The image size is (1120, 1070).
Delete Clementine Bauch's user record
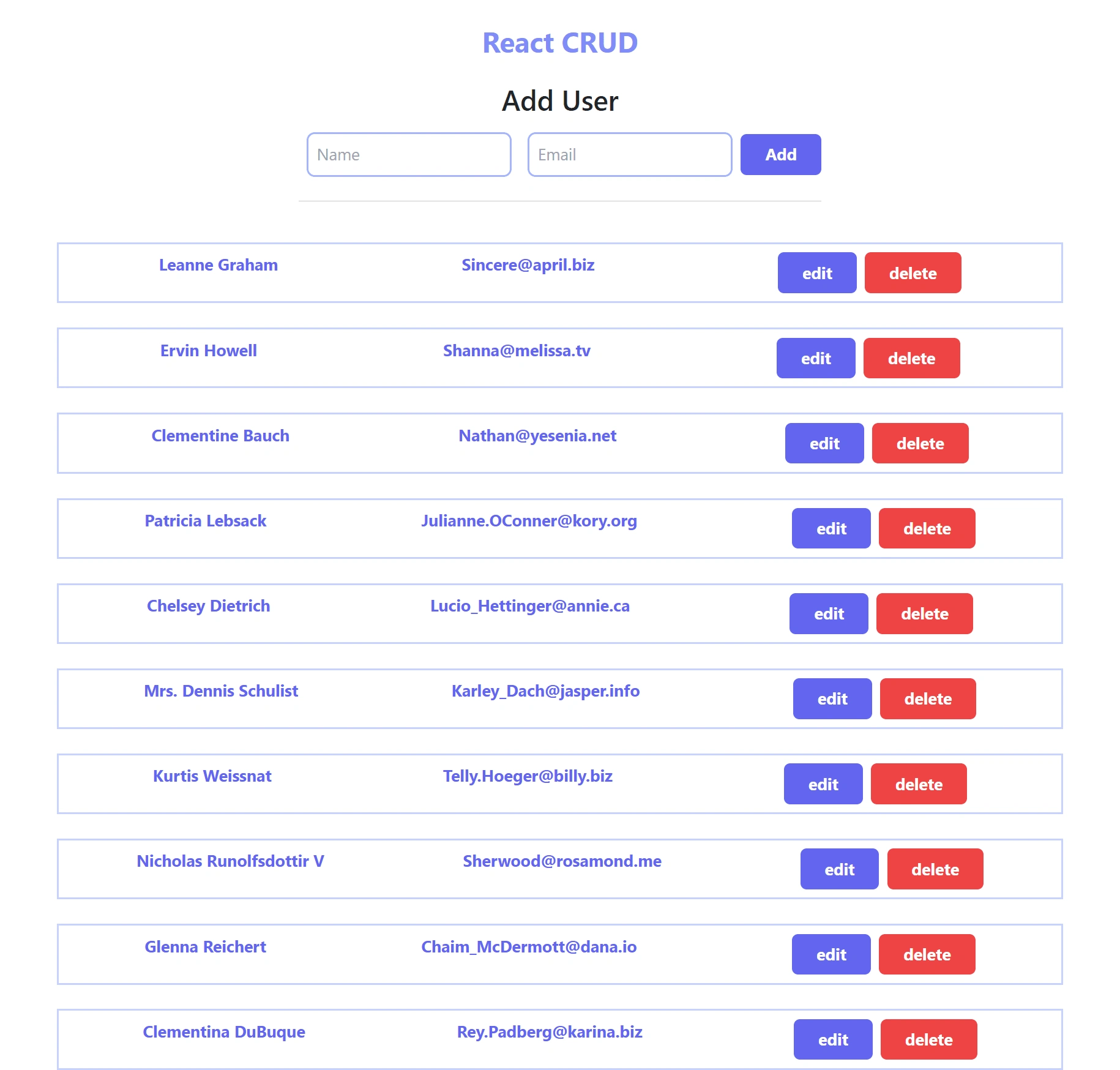pyautogui.click(x=920, y=443)
